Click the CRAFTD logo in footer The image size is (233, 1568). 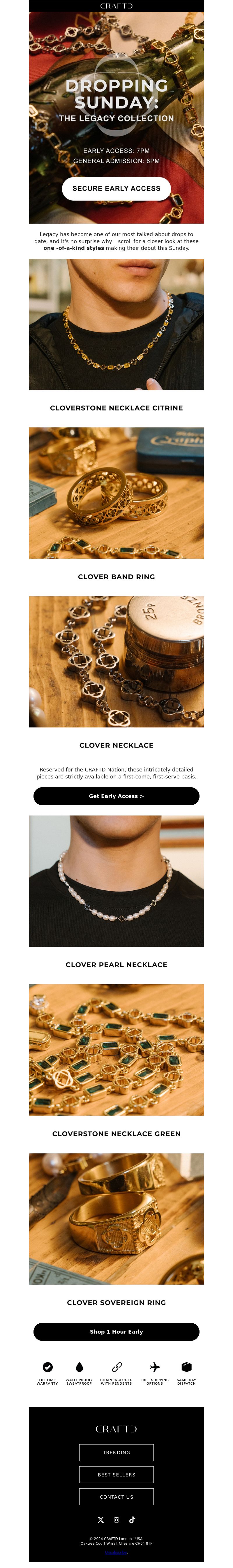[x=116, y=1429]
